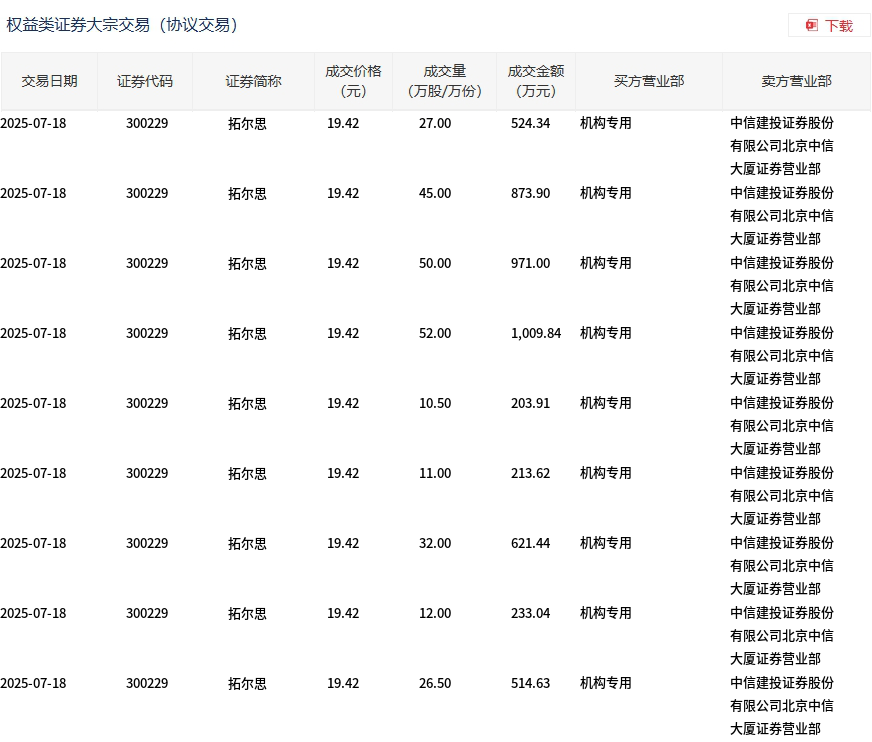
Task: Click the 证券简称 column header
Action: click(x=253, y=82)
